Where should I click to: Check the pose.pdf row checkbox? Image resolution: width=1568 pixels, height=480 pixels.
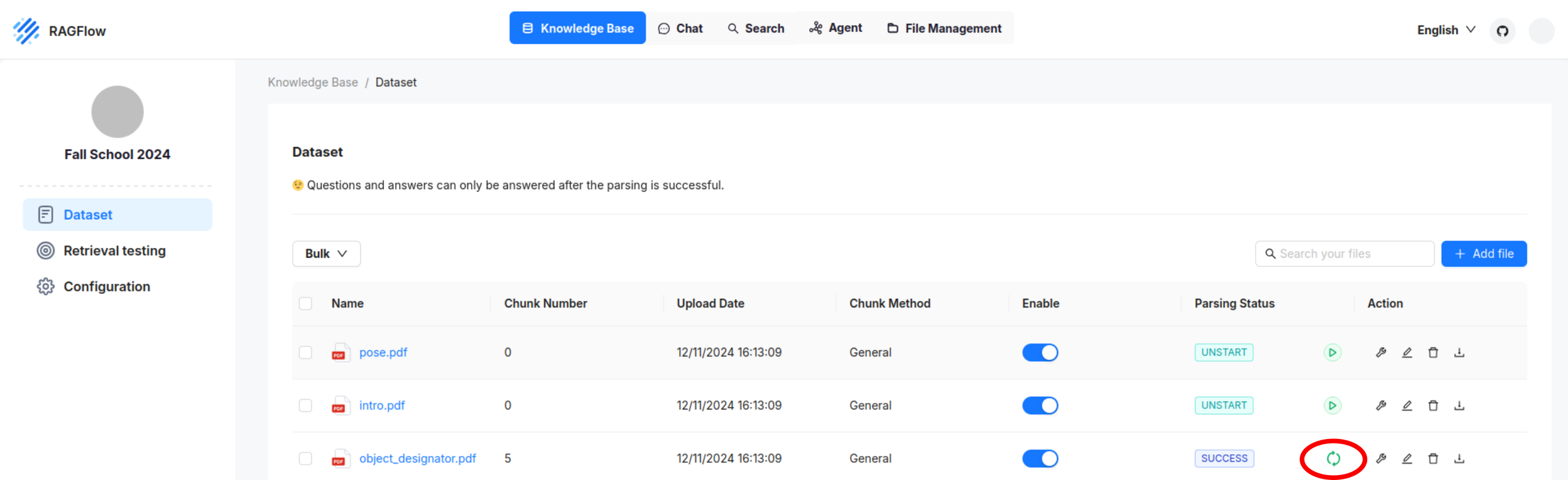pyautogui.click(x=306, y=353)
